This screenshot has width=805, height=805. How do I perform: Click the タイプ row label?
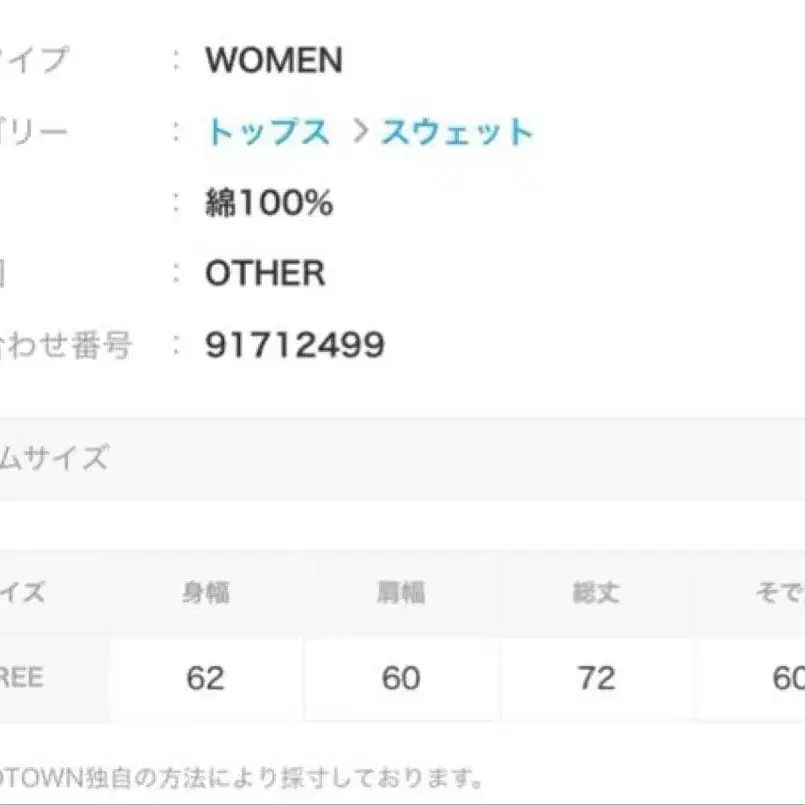(x=35, y=60)
